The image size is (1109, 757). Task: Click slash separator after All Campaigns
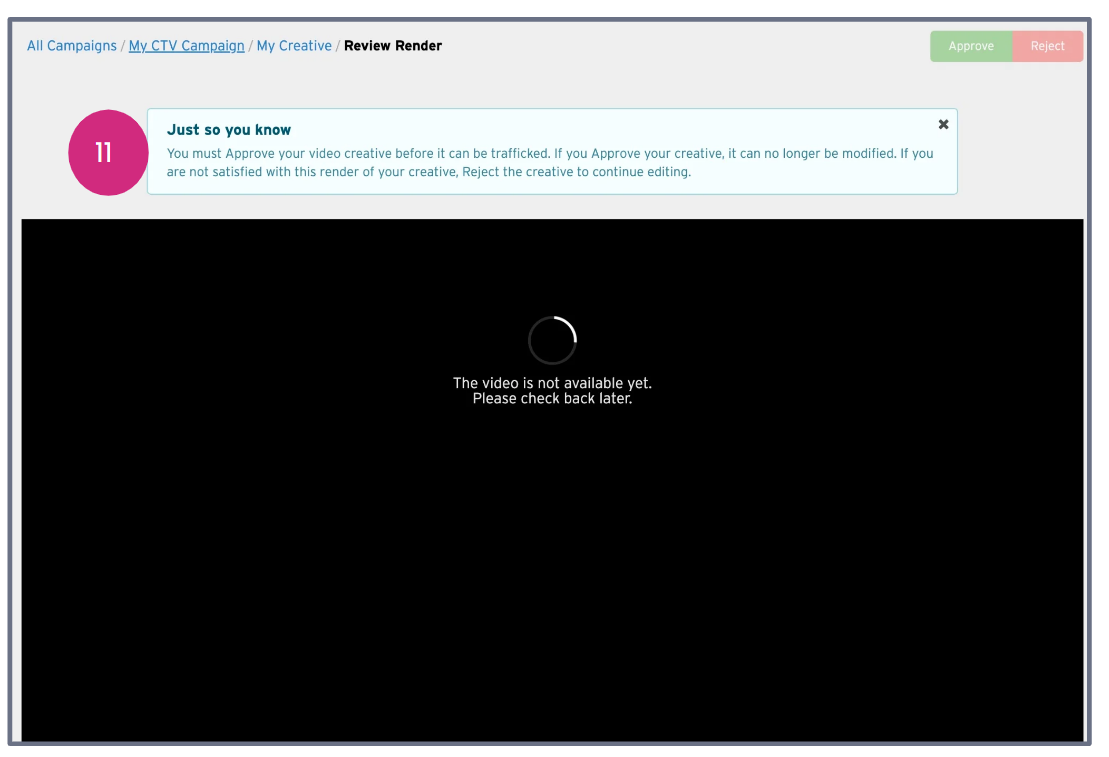(x=123, y=46)
